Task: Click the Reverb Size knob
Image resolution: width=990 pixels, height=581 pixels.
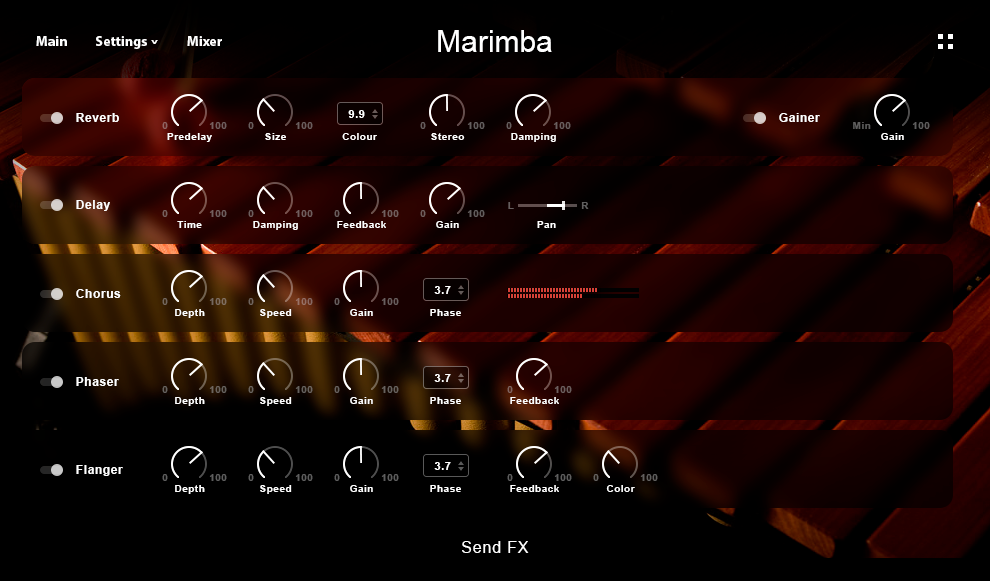Action: coord(275,111)
